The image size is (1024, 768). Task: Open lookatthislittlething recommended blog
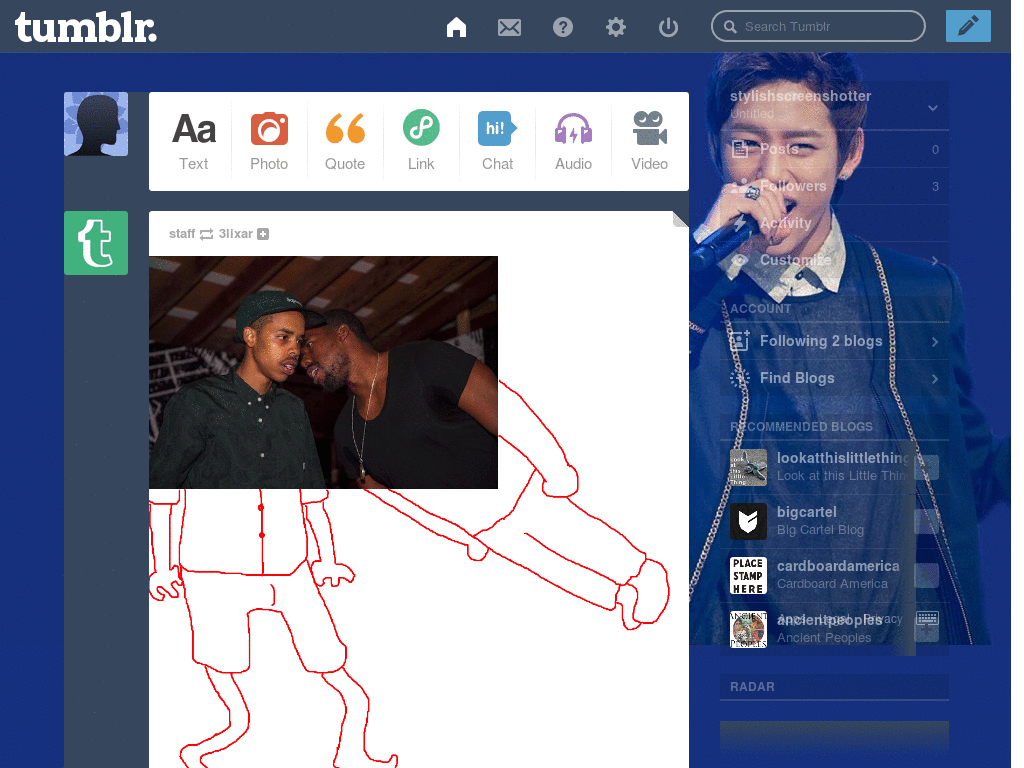pos(842,458)
